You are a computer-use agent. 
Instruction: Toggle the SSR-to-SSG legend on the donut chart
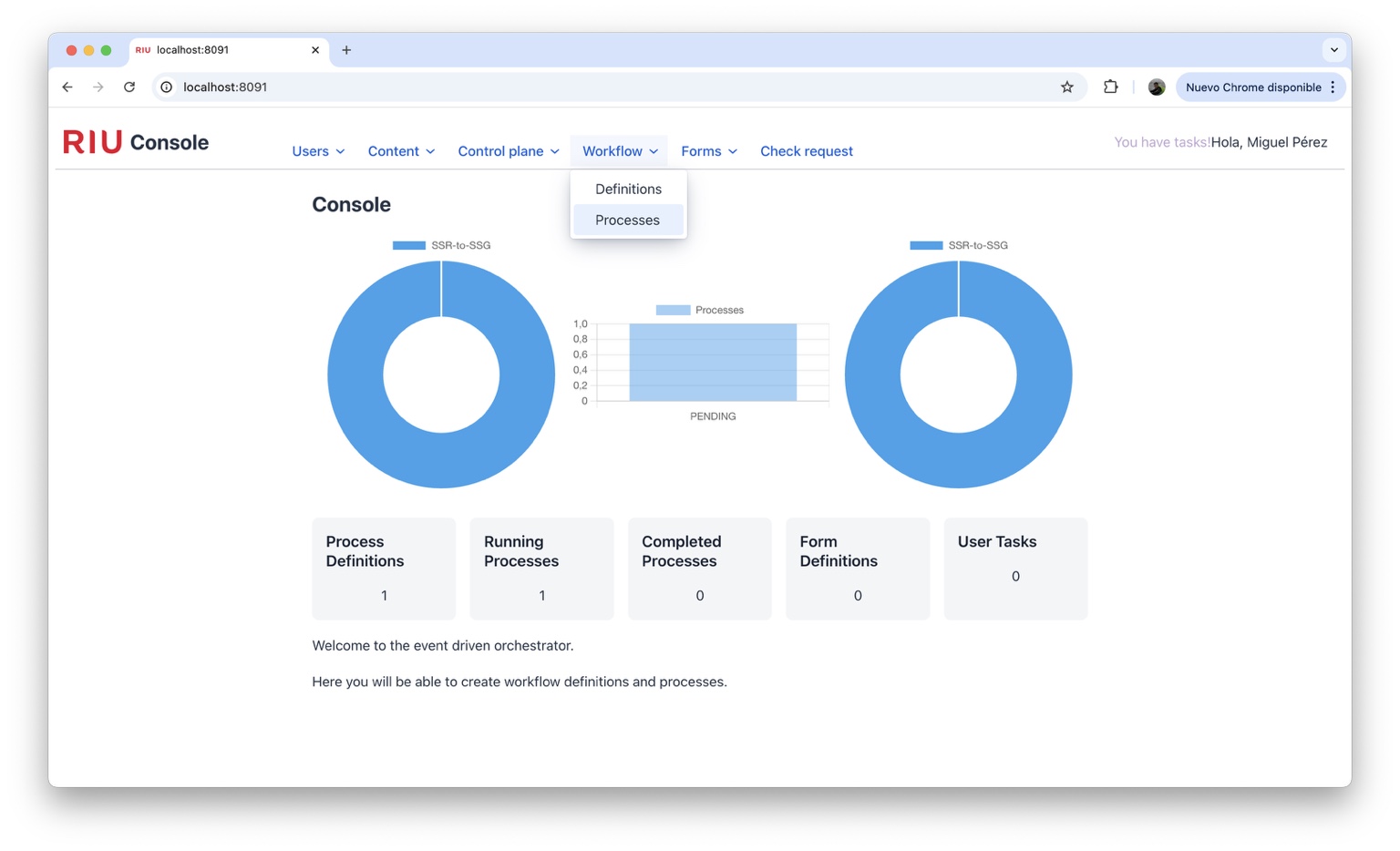441,244
